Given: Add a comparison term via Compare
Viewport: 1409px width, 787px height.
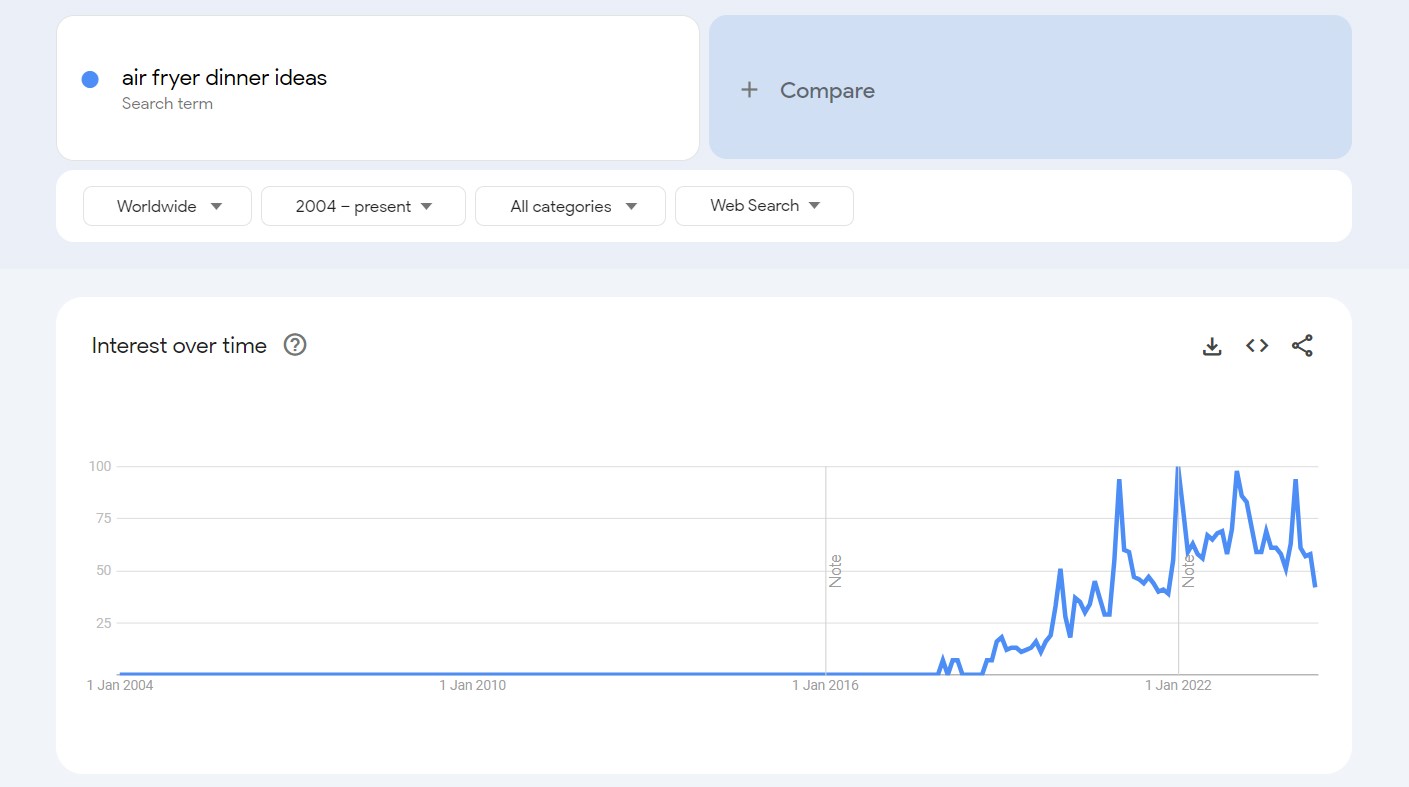Looking at the screenshot, I should (827, 90).
